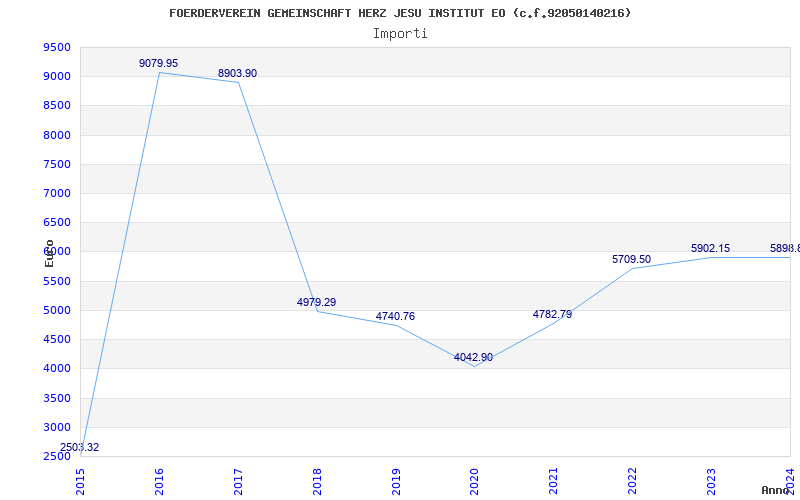Click the 4000 y-axis value
This screenshot has width=800, height=500.
click(x=57, y=368)
